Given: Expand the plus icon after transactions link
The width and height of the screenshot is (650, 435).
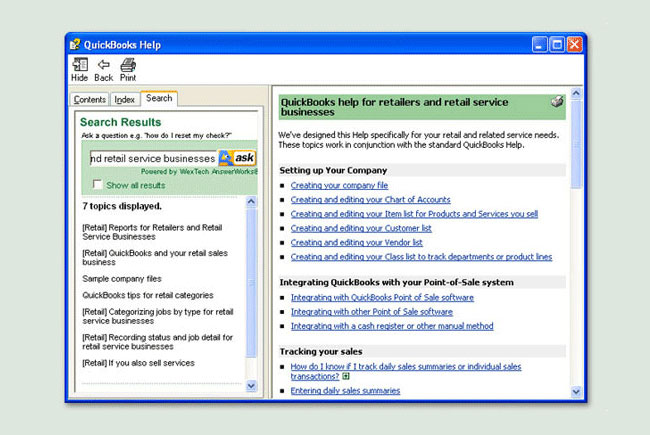Looking at the screenshot, I should [346, 376].
